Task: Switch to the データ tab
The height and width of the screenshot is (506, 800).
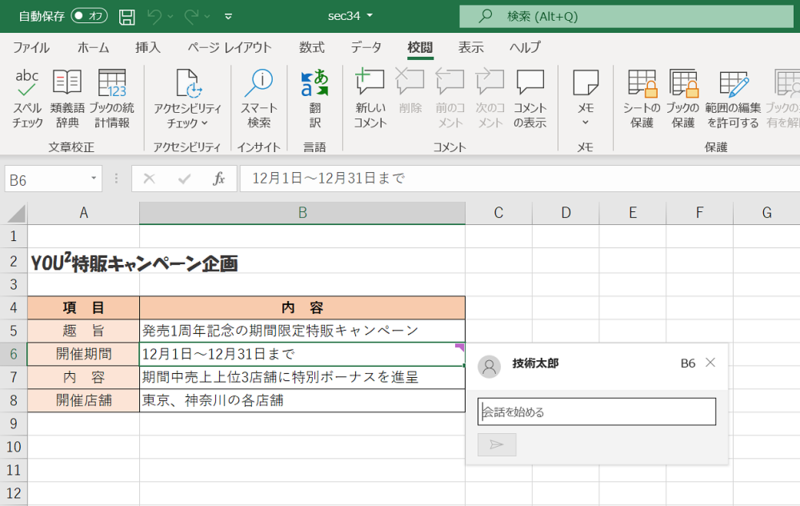Action: [x=366, y=47]
